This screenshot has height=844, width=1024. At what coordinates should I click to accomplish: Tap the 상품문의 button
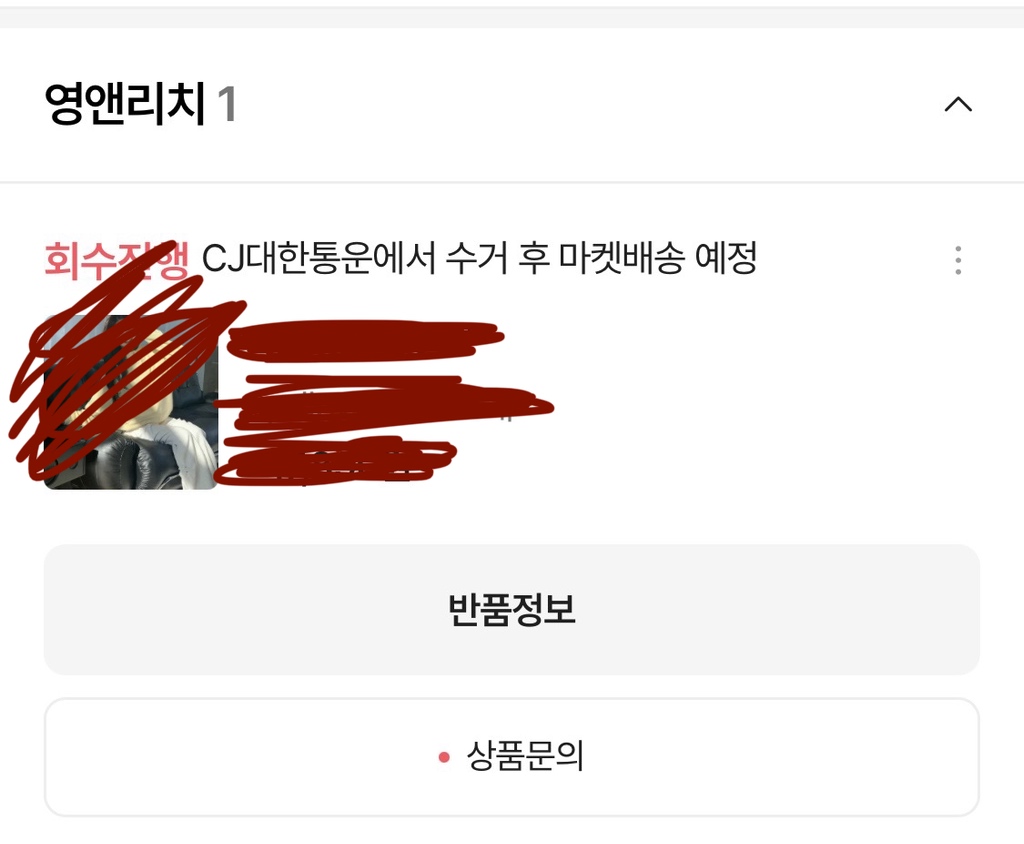point(511,757)
